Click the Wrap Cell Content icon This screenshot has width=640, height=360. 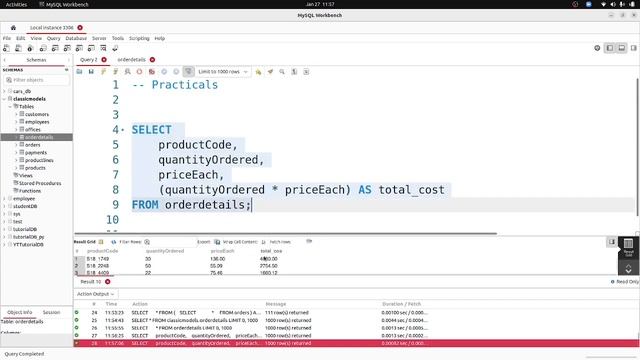click(264, 242)
